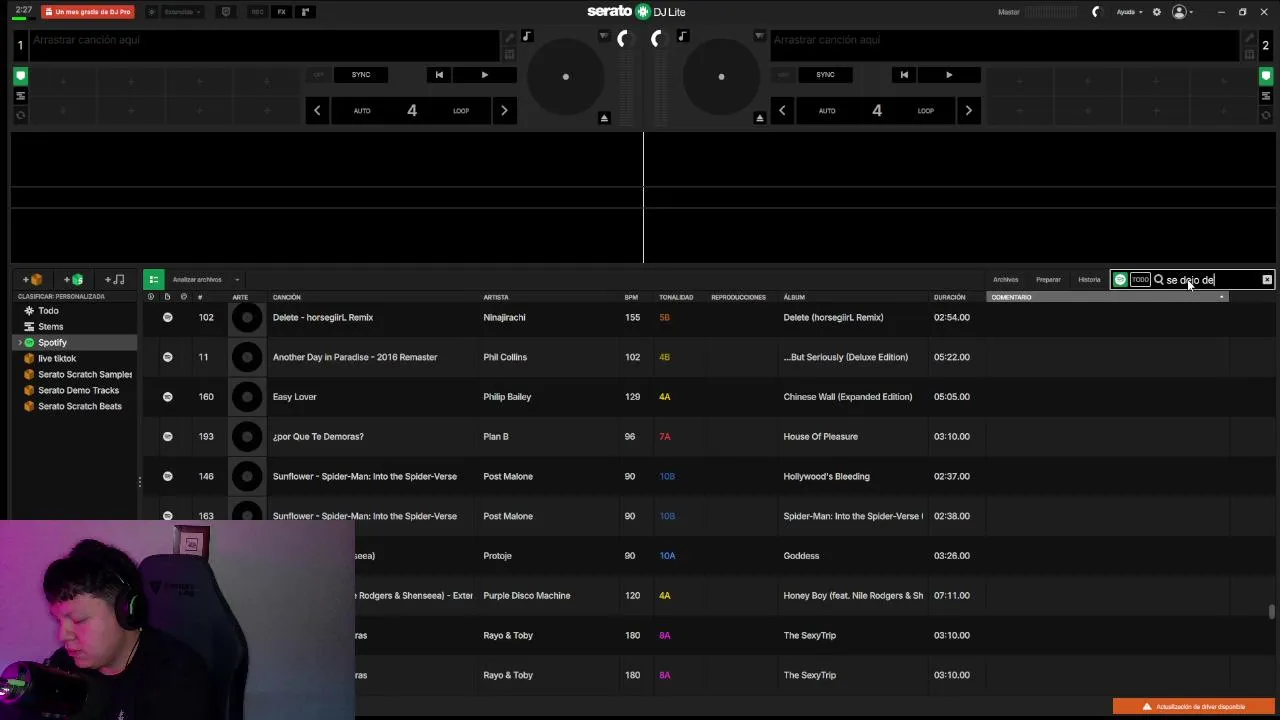Play deck 1

[485, 74]
